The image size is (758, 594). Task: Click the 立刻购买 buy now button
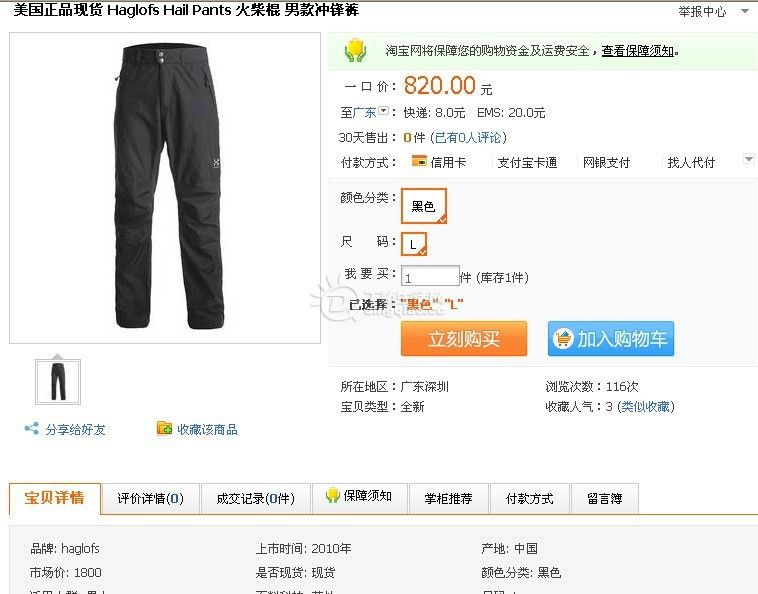pyautogui.click(x=464, y=338)
